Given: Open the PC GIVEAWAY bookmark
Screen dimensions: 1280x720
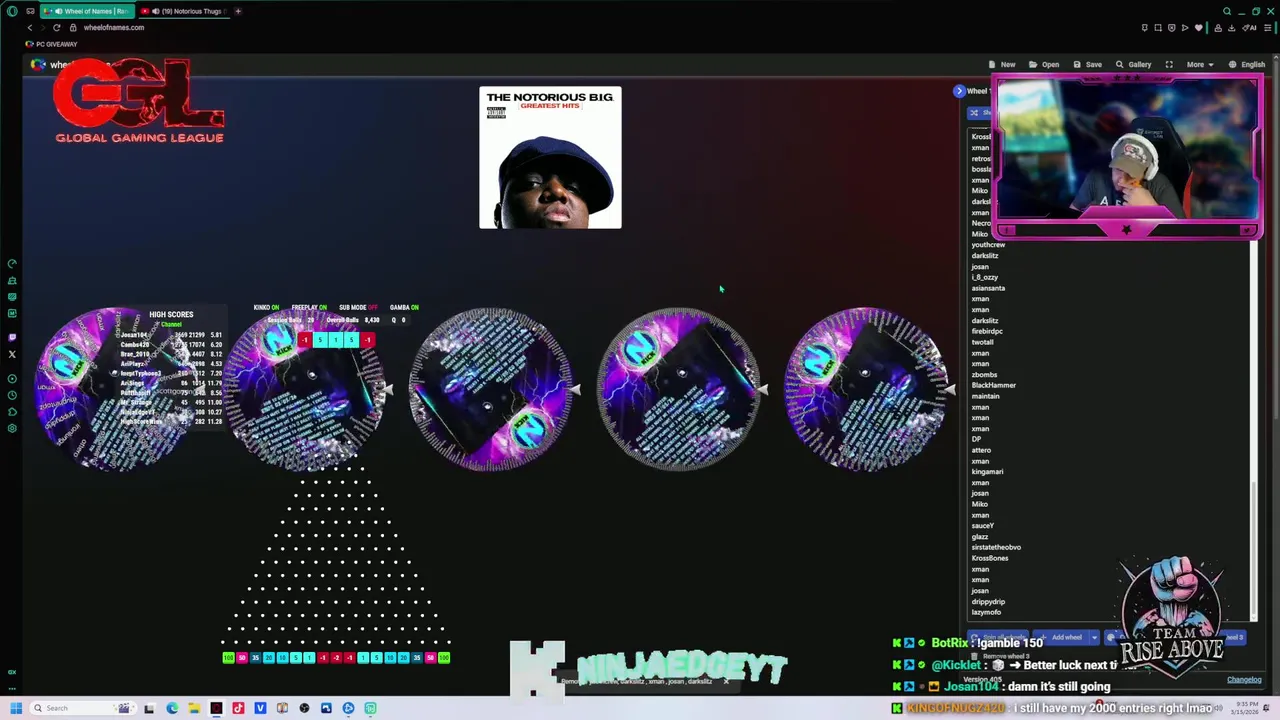Looking at the screenshot, I should point(52,44).
